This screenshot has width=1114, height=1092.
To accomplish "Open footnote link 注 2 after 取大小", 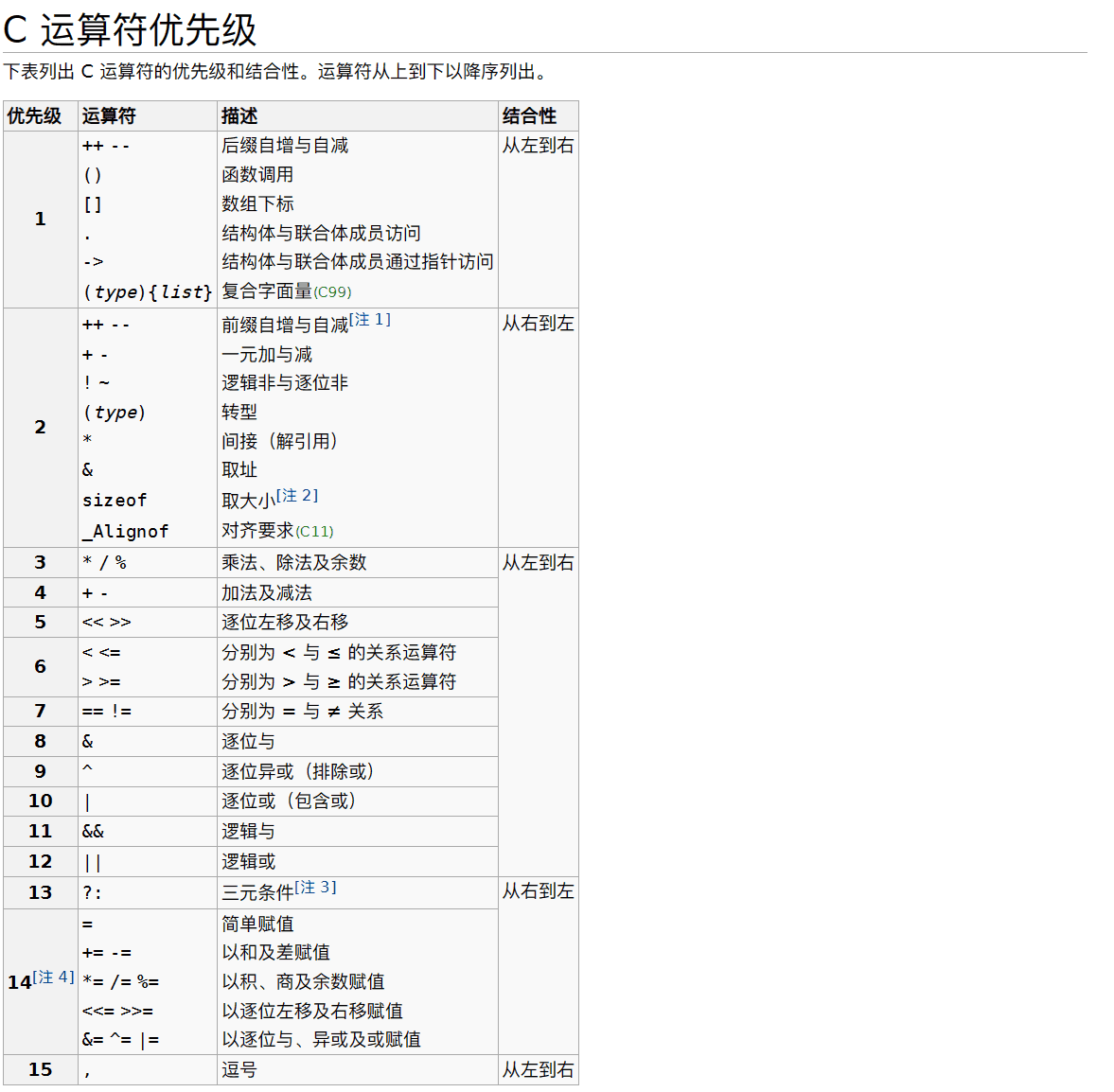I will tap(297, 495).
